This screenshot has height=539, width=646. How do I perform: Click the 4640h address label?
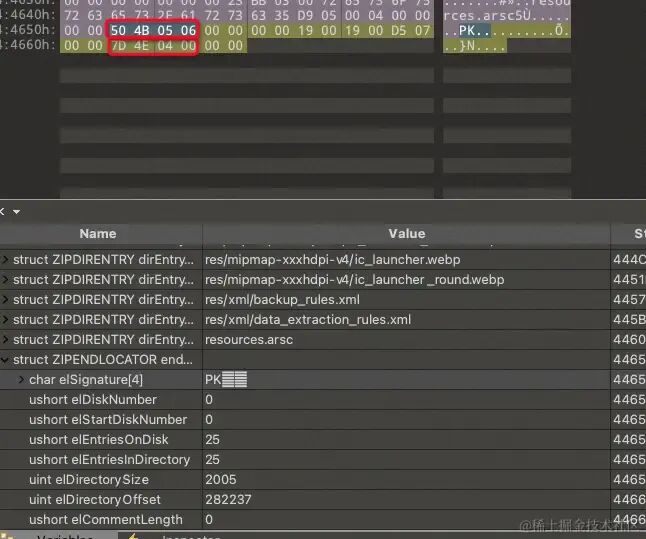(28, 15)
